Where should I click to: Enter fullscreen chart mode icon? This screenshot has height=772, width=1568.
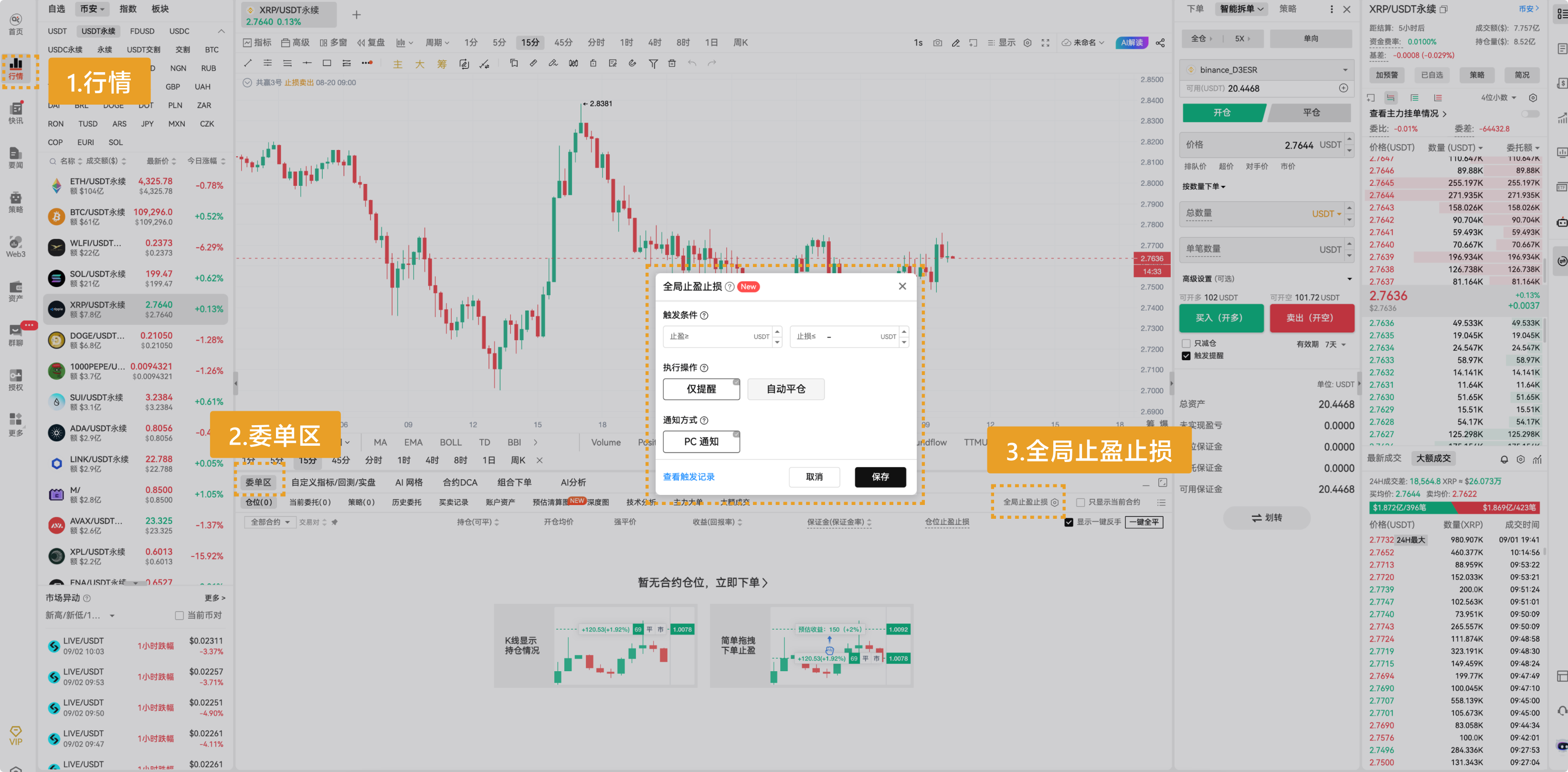(x=1046, y=43)
